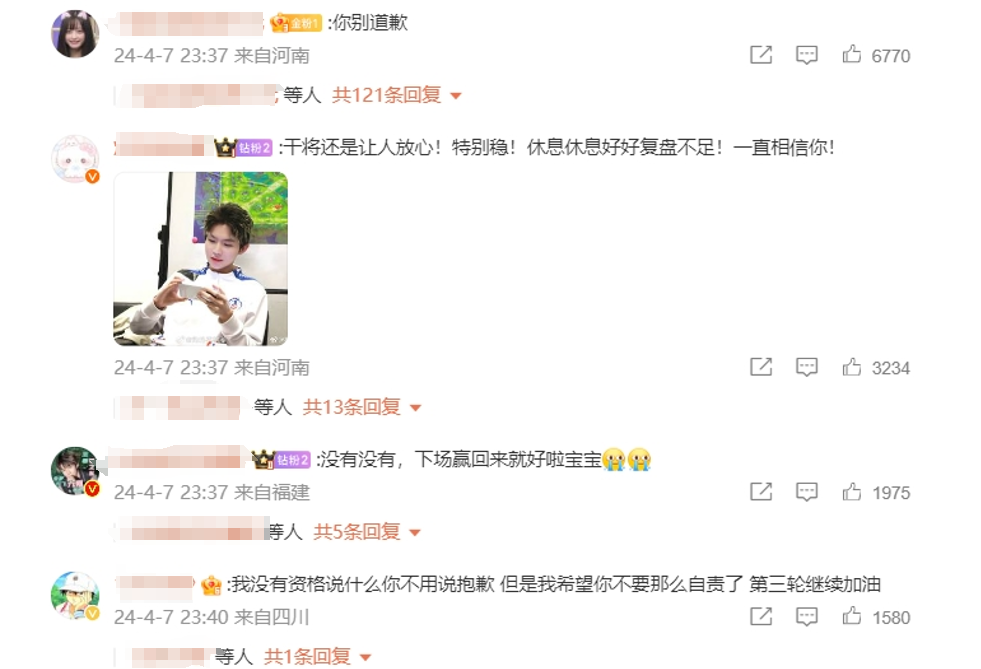Viewport: 981px width, 669px height.
Task: Share the comment from 福建
Action: [761, 492]
